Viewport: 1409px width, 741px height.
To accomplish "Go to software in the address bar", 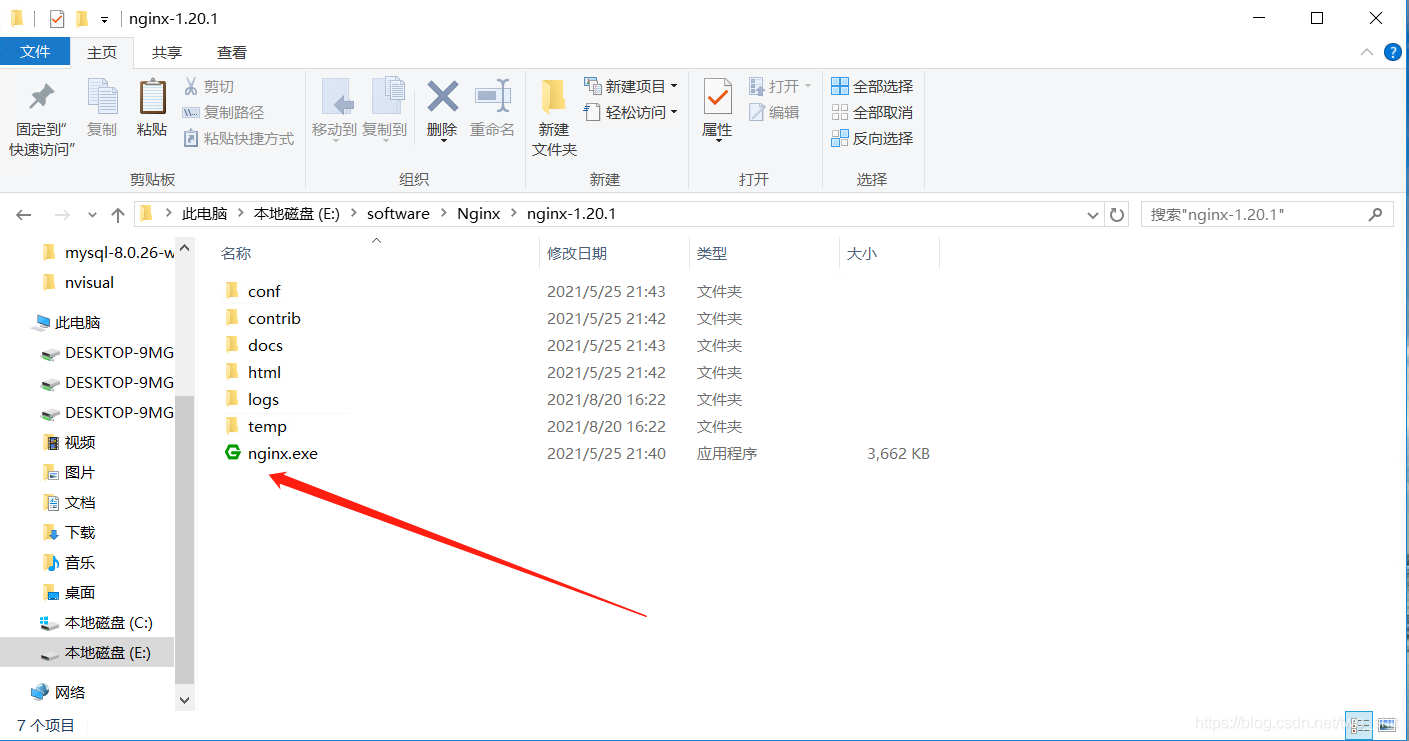I will point(398,214).
